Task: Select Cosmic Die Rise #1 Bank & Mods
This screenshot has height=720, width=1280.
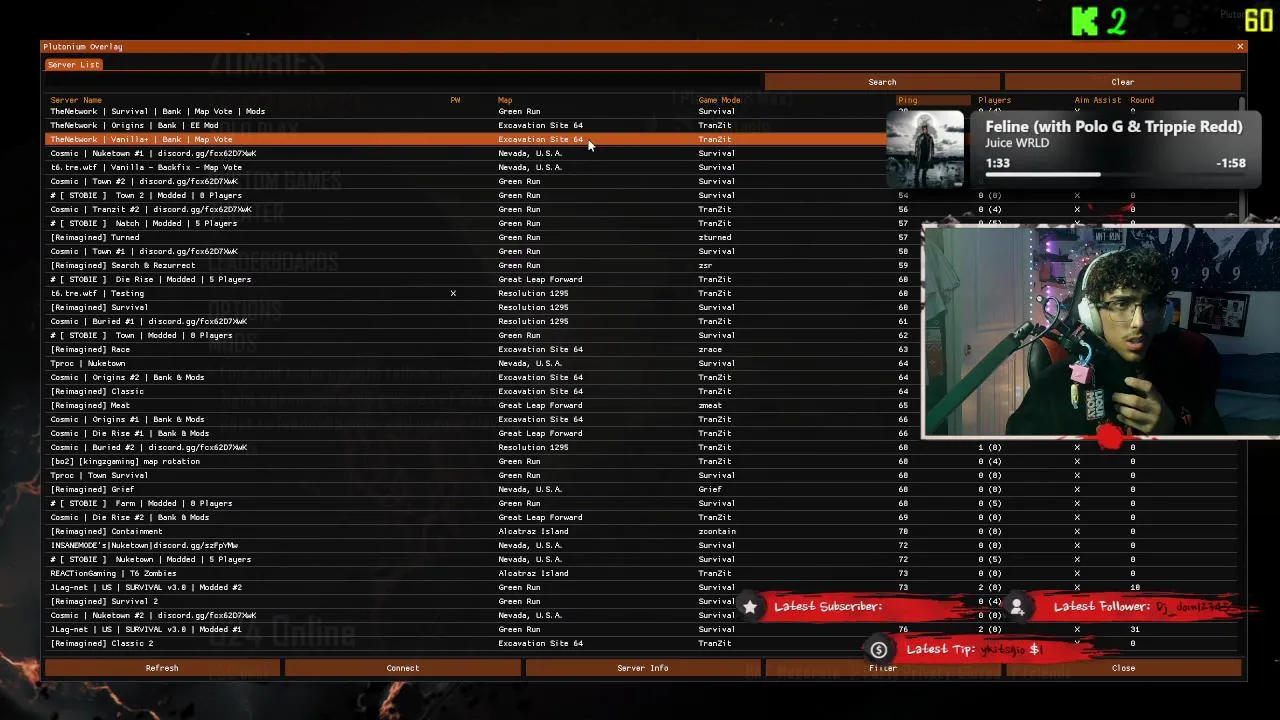Action: click(x=641, y=433)
